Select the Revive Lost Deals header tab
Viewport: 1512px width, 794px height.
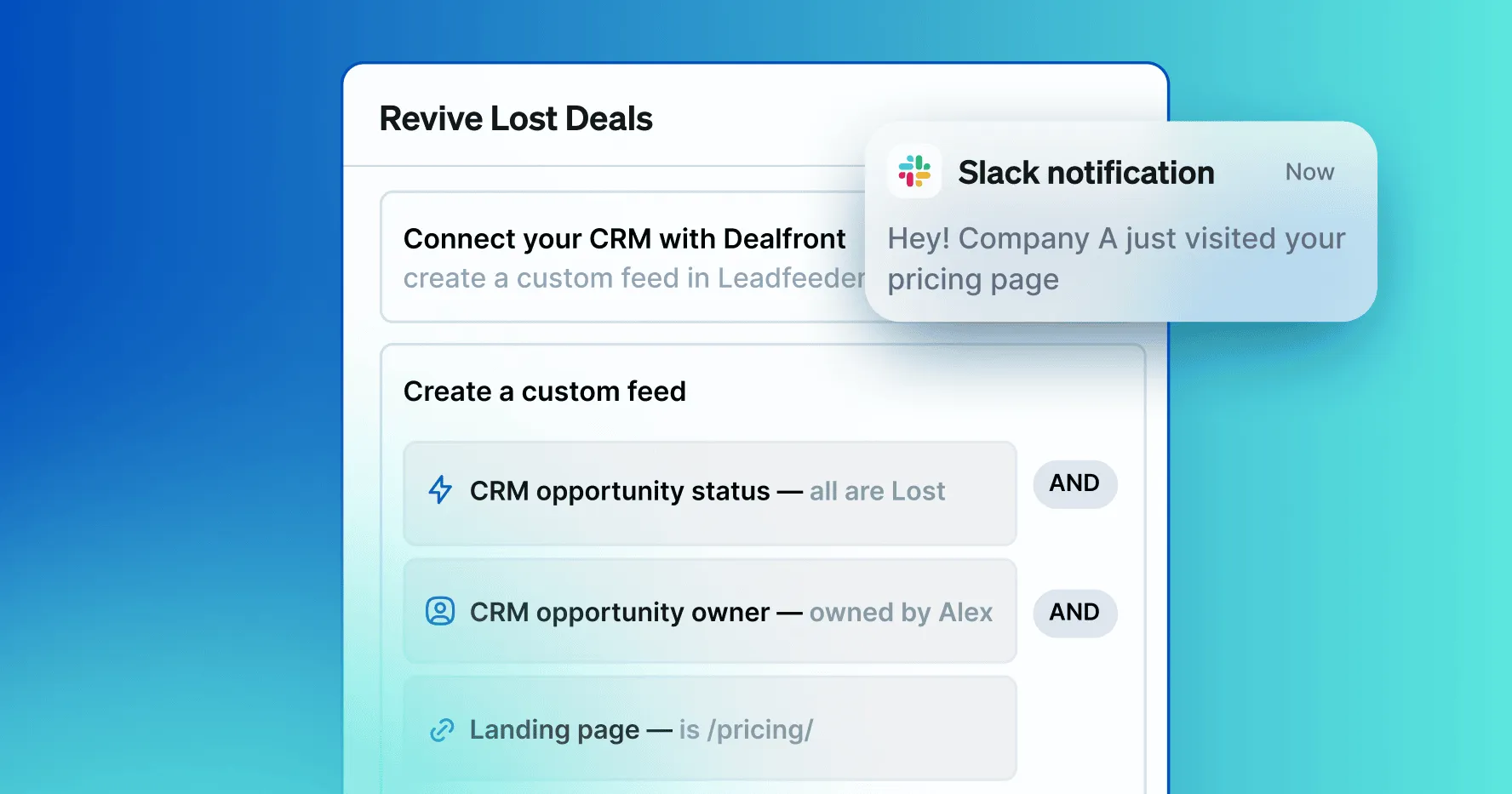(516, 118)
